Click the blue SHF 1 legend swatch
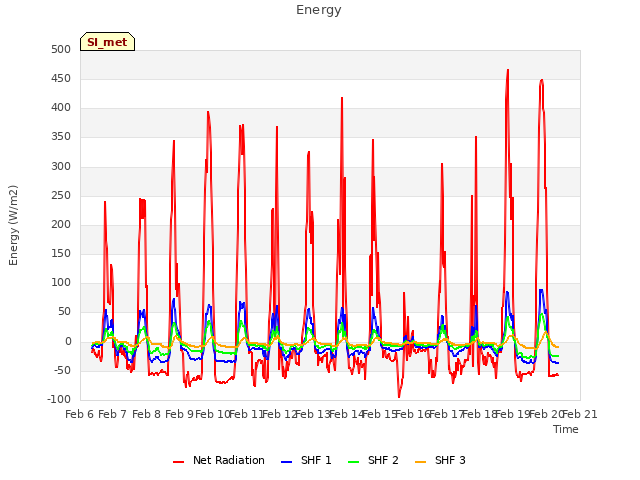This screenshot has width=640, height=480. click(x=287, y=462)
